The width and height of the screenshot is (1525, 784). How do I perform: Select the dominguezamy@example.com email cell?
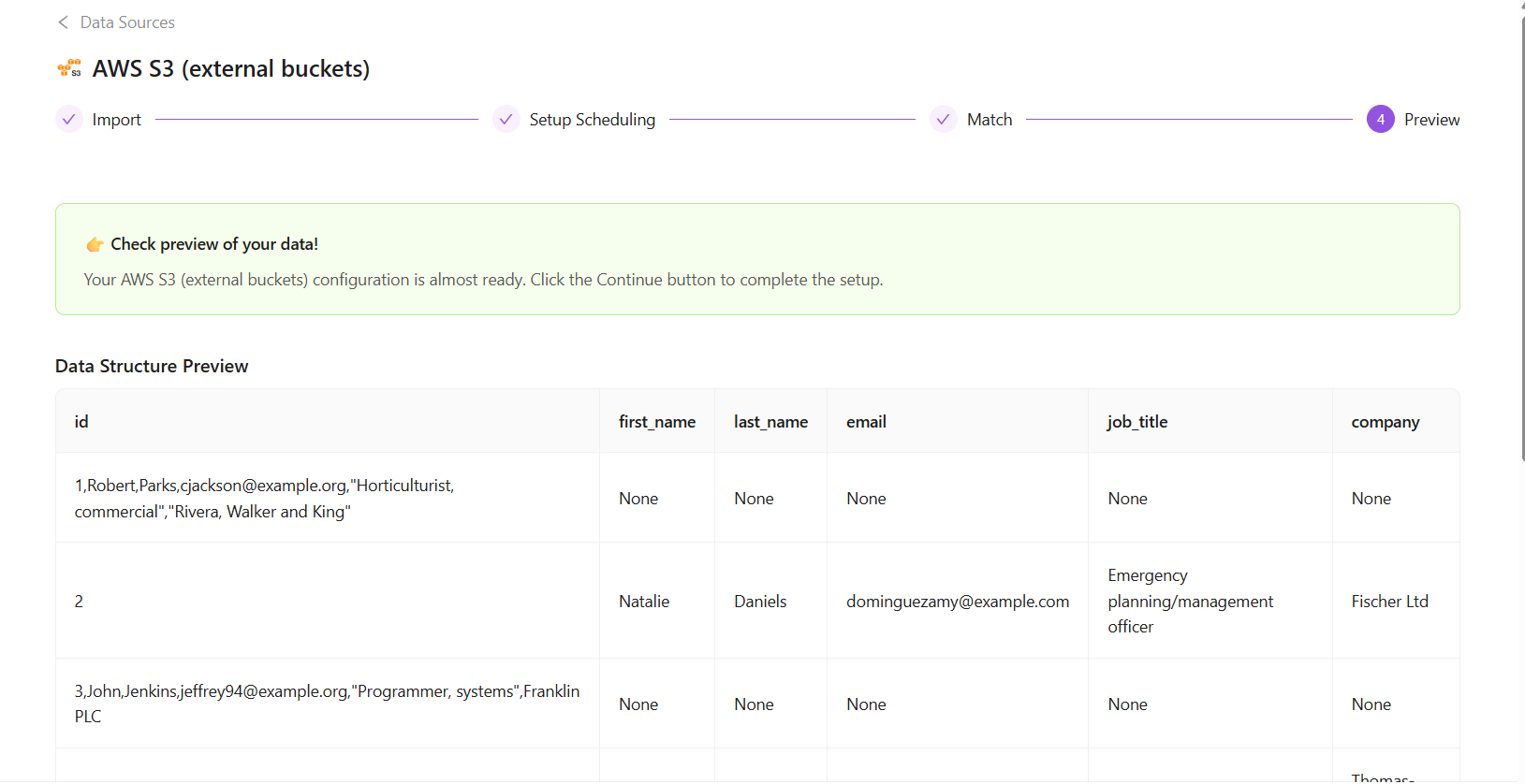[957, 602]
